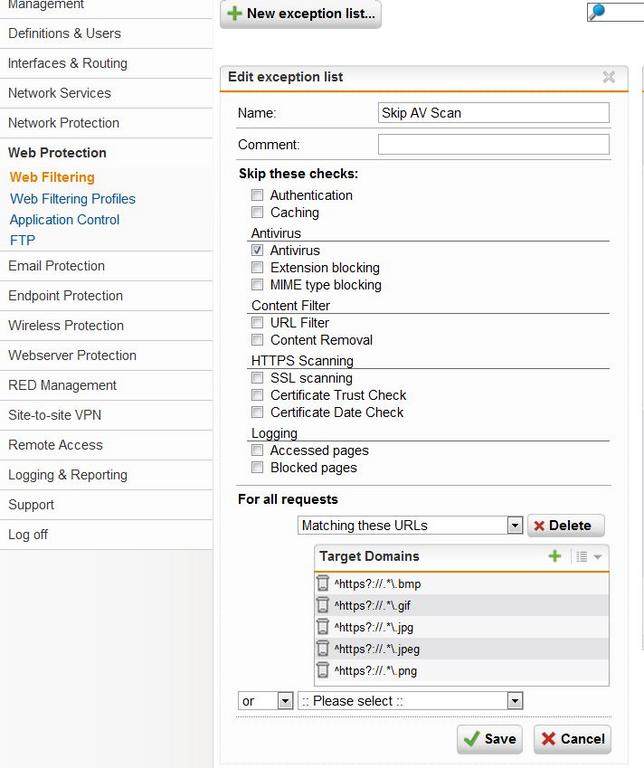
Task: Toggle Accessed pages logging checkbox
Action: click(x=257, y=450)
